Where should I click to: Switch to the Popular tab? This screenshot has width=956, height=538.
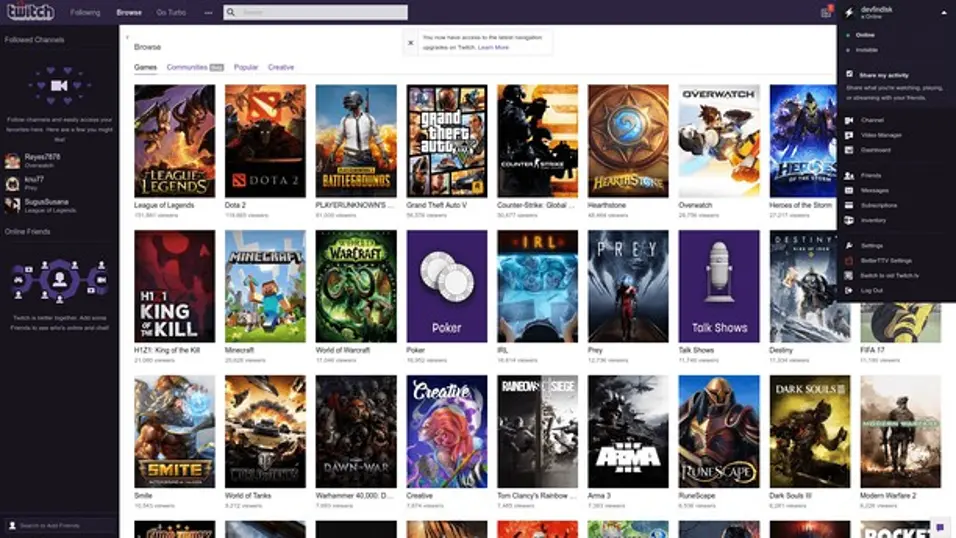click(x=246, y=67)
